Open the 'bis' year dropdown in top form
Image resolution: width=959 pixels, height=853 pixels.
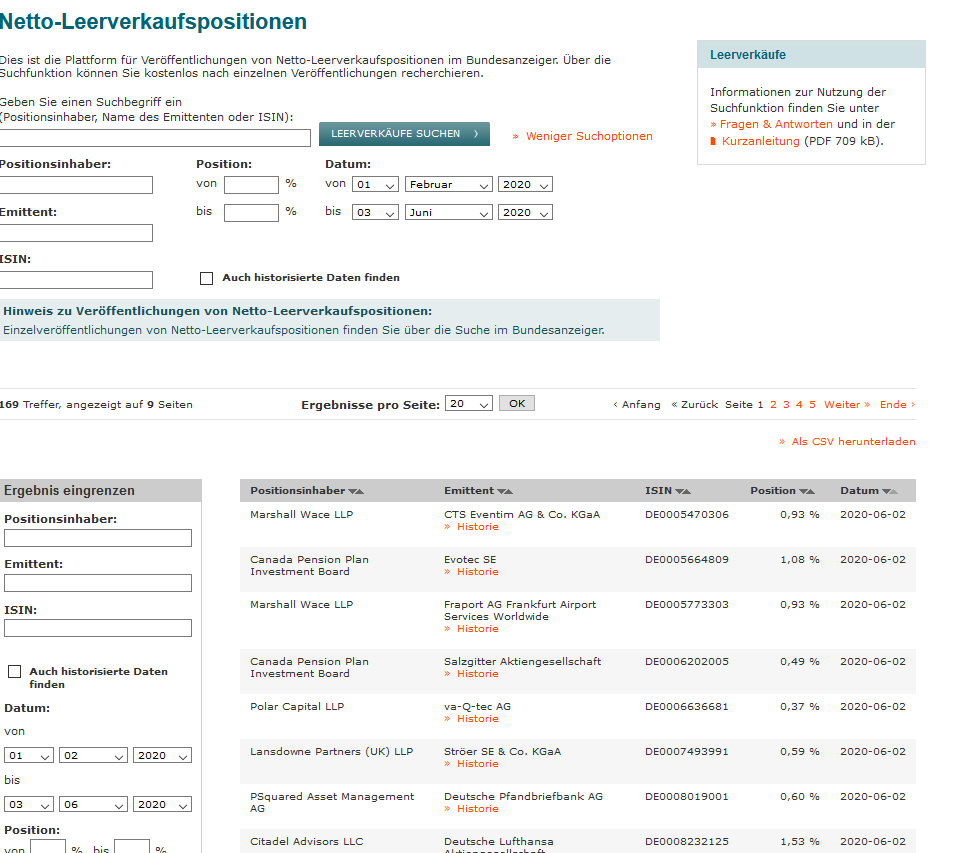(x=525, y=212)
